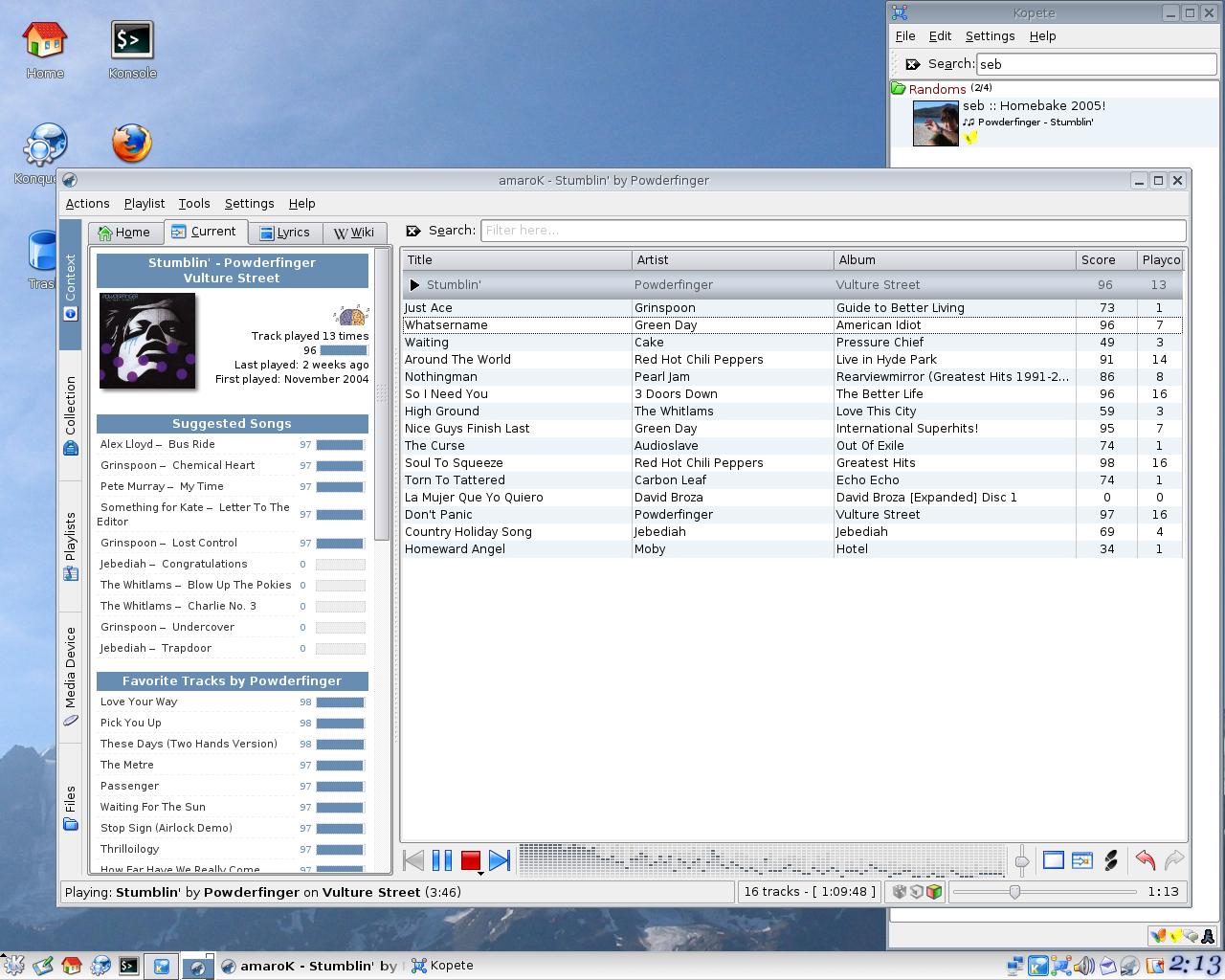Click the AIM running man icon in Kopete
This screenshot has height=980, width=1225.
pos(1208,936)
